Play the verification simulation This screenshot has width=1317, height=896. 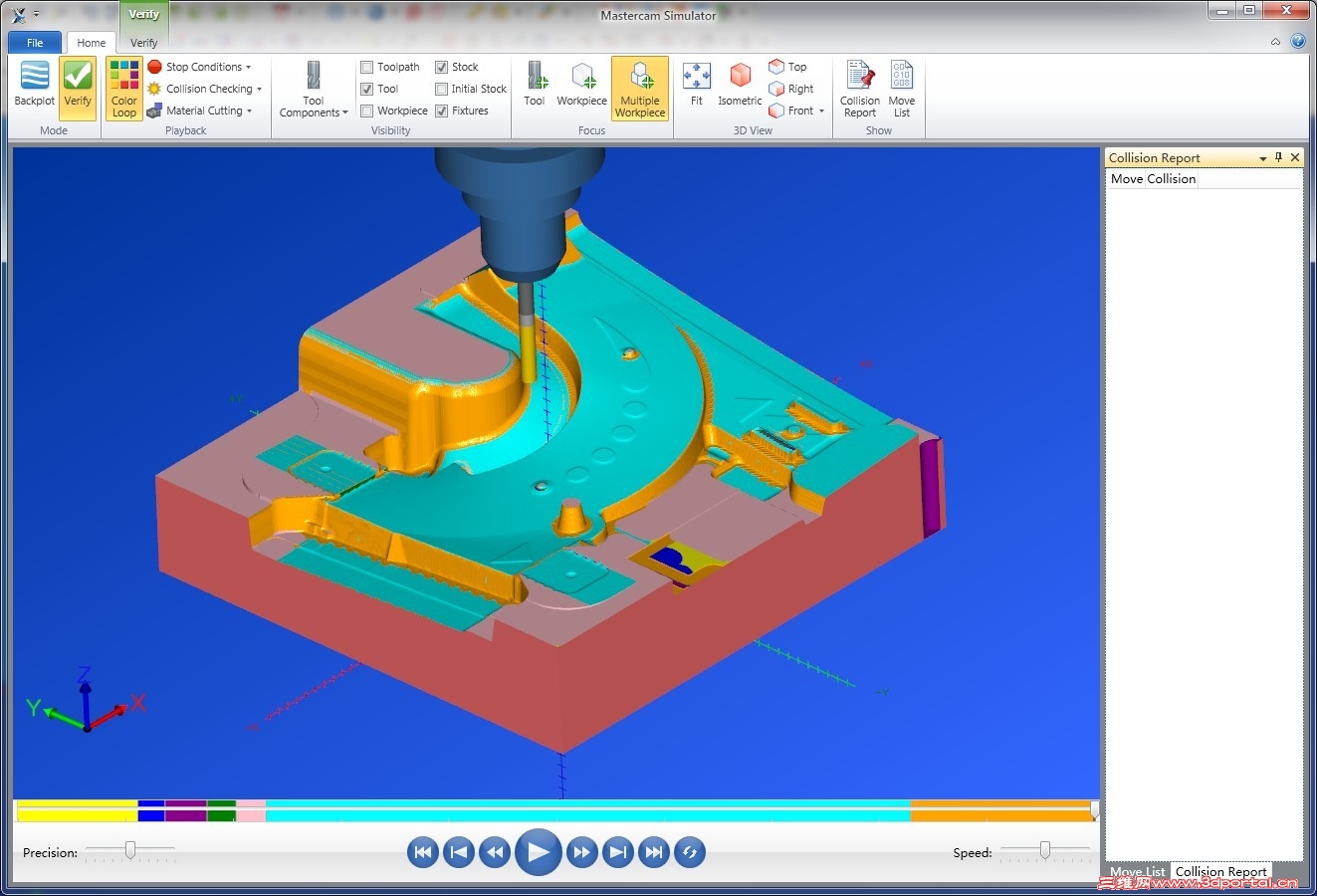(539, 852)
